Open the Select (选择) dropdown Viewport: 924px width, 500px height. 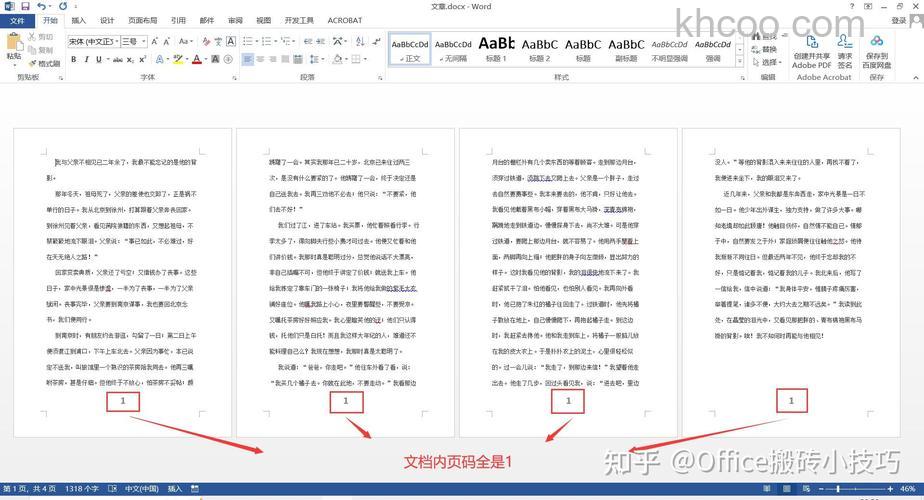click(x=767, y=62)
